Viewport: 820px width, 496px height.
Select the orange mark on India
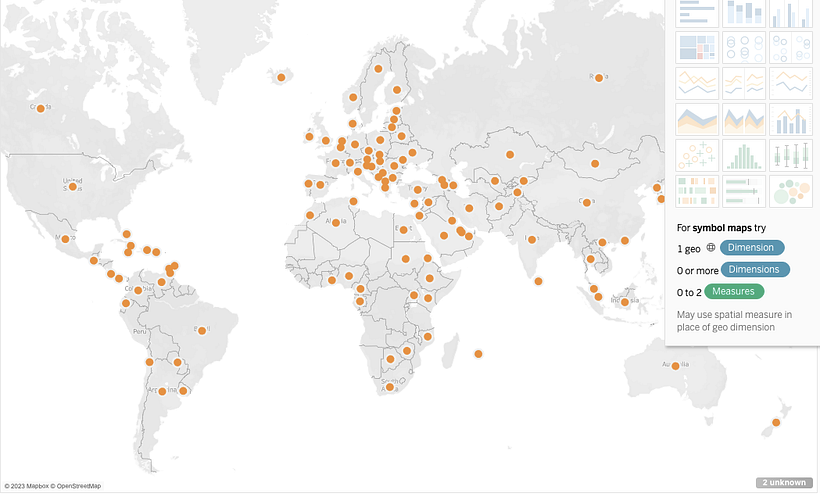(532, 240)
